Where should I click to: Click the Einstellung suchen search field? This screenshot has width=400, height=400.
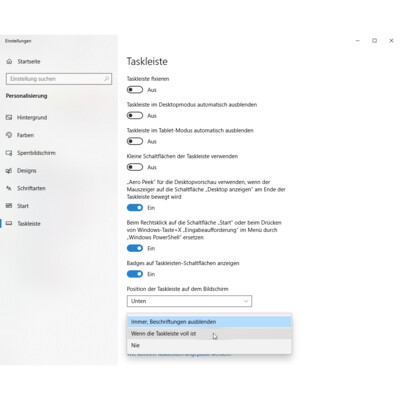click(x=59, y=79)
